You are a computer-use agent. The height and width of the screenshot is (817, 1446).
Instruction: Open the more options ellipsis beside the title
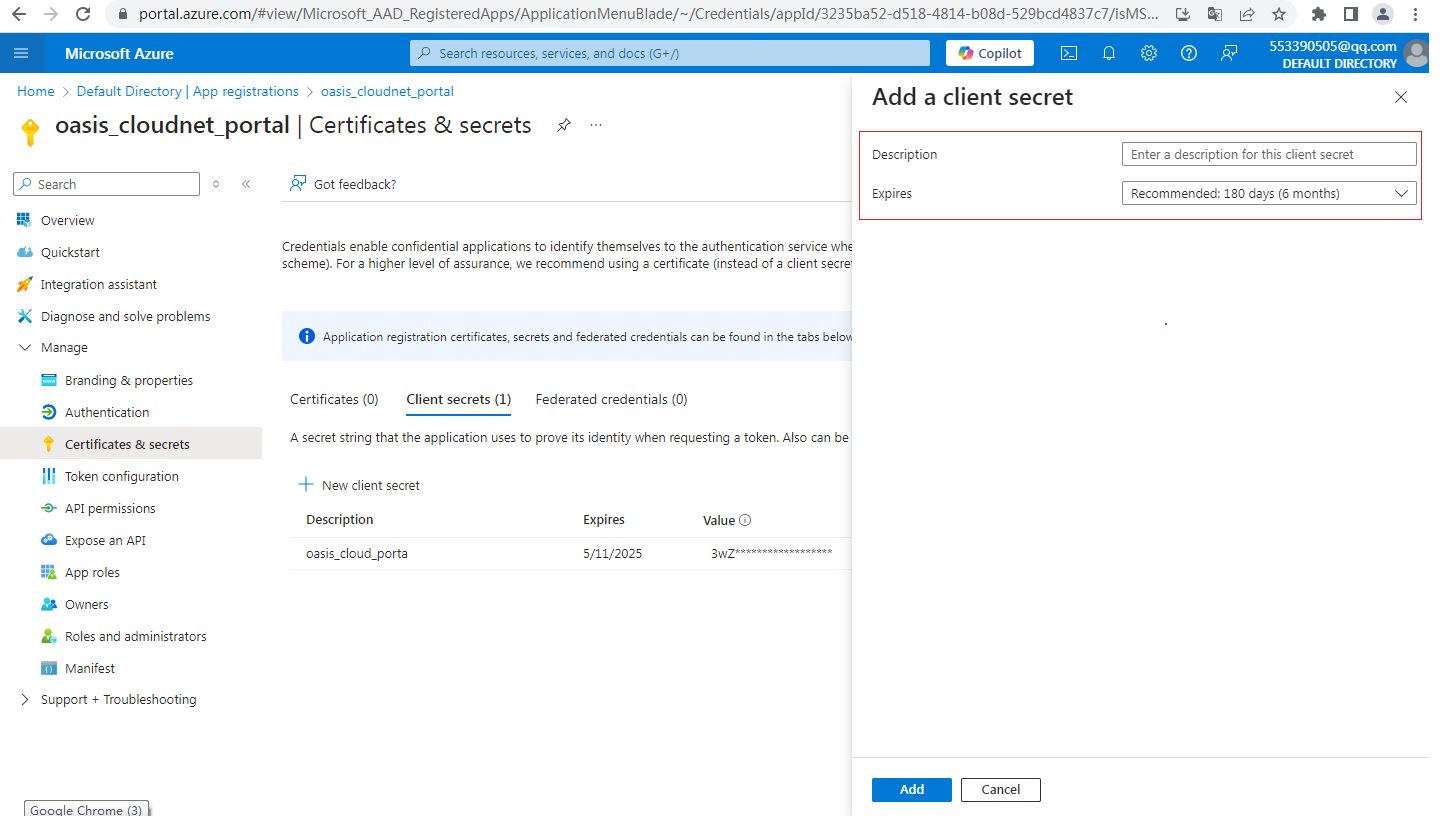coord(596,125)
